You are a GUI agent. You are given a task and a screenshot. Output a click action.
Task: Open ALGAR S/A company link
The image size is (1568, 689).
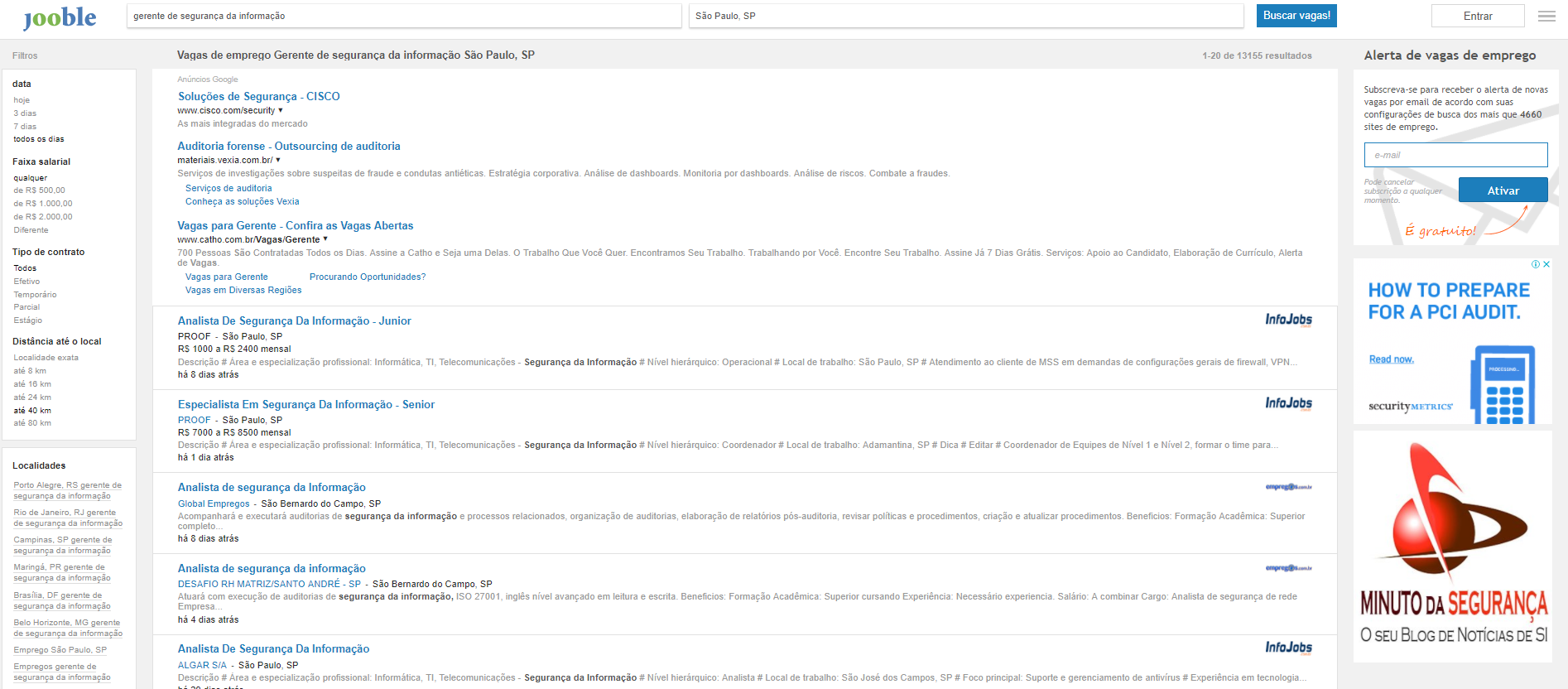tap(202, 665)
